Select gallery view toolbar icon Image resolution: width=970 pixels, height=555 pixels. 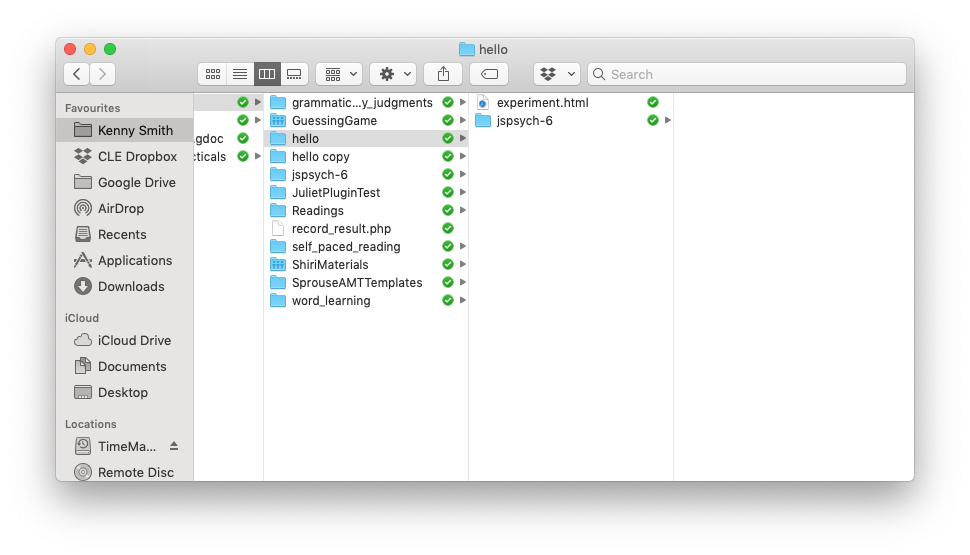pos(293,74)
